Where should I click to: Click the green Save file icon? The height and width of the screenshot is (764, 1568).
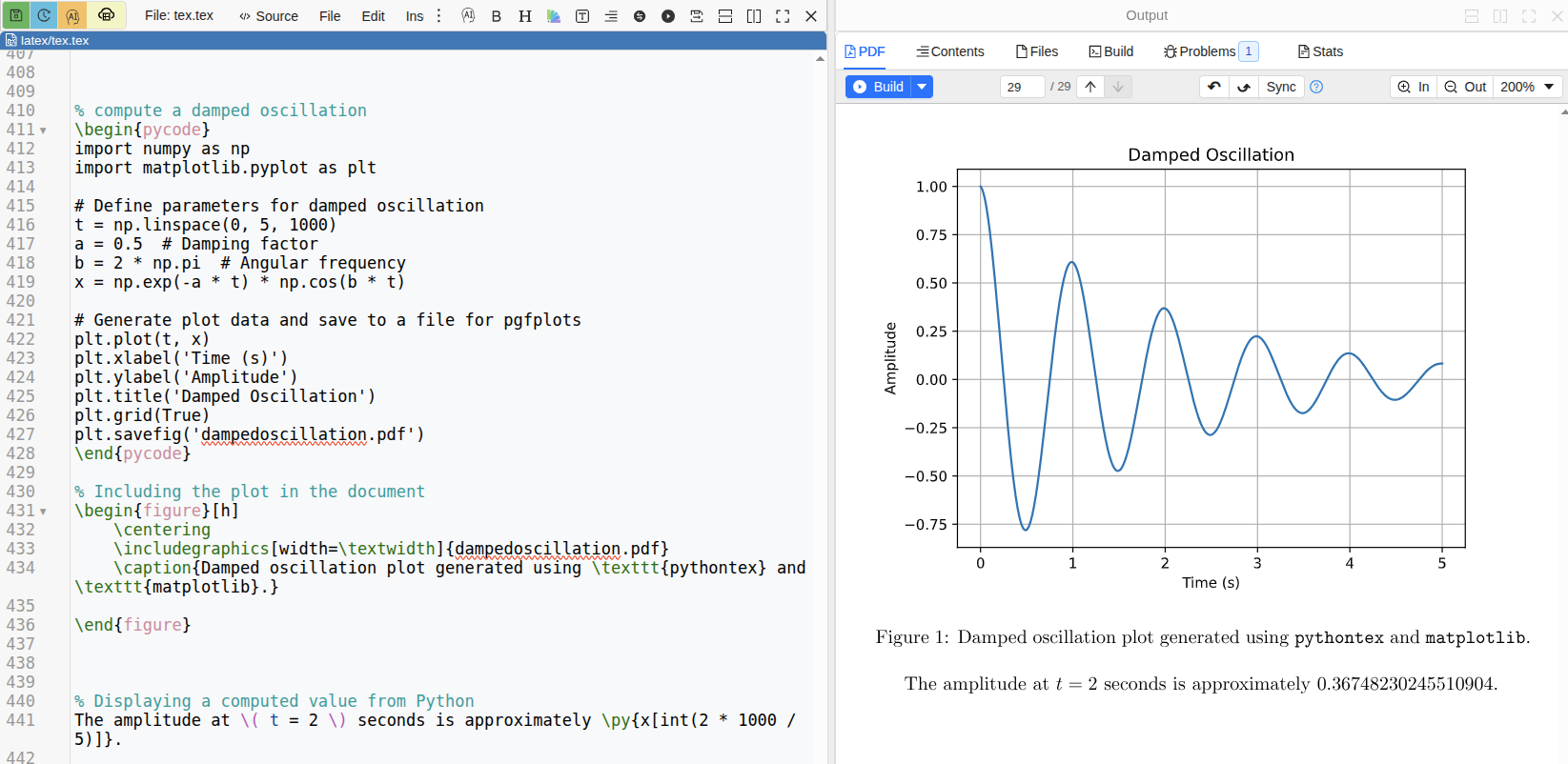(x=16, y=15)
